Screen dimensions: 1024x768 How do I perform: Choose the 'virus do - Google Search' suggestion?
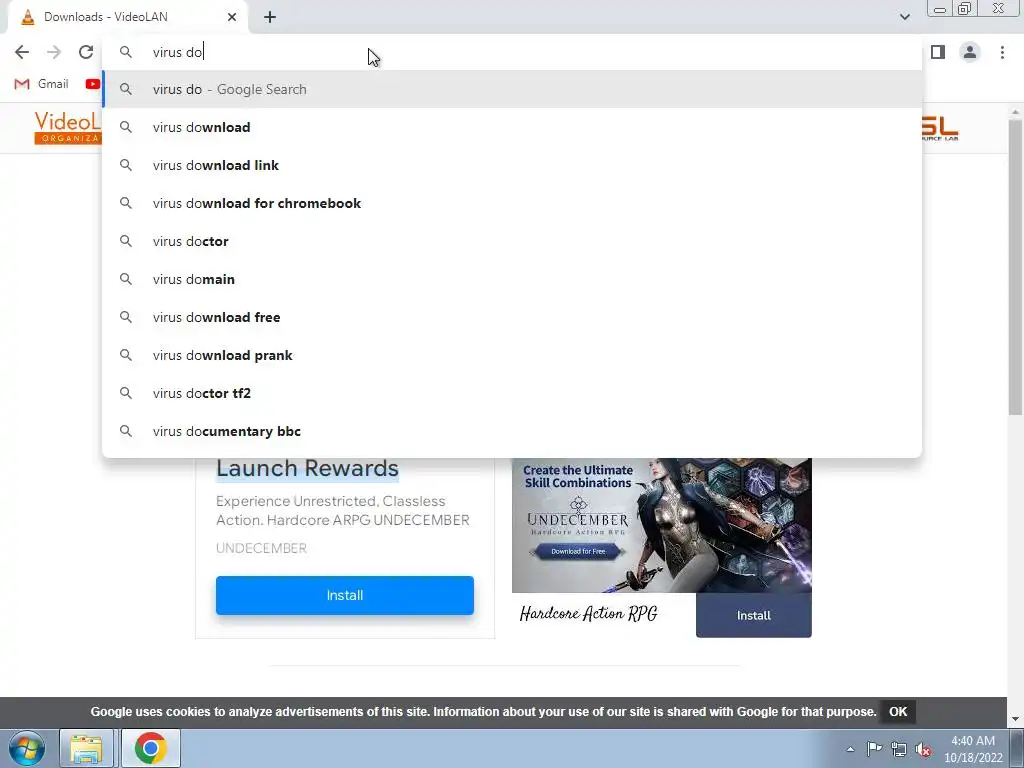[512, 89]
